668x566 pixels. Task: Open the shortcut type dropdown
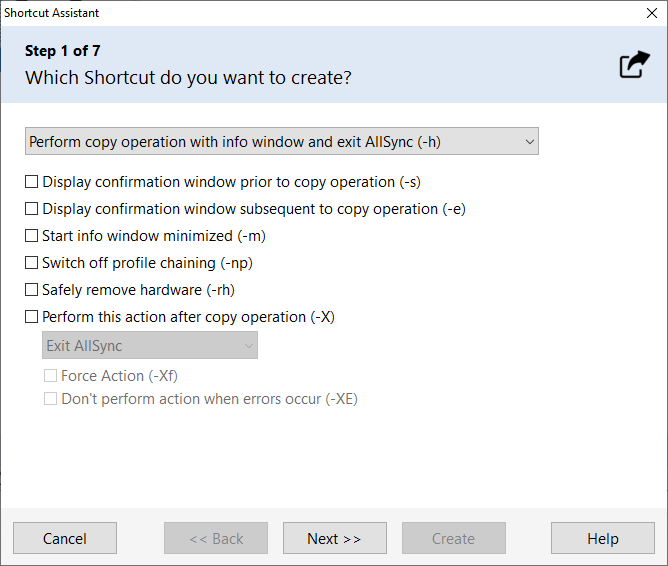point(282,142)
